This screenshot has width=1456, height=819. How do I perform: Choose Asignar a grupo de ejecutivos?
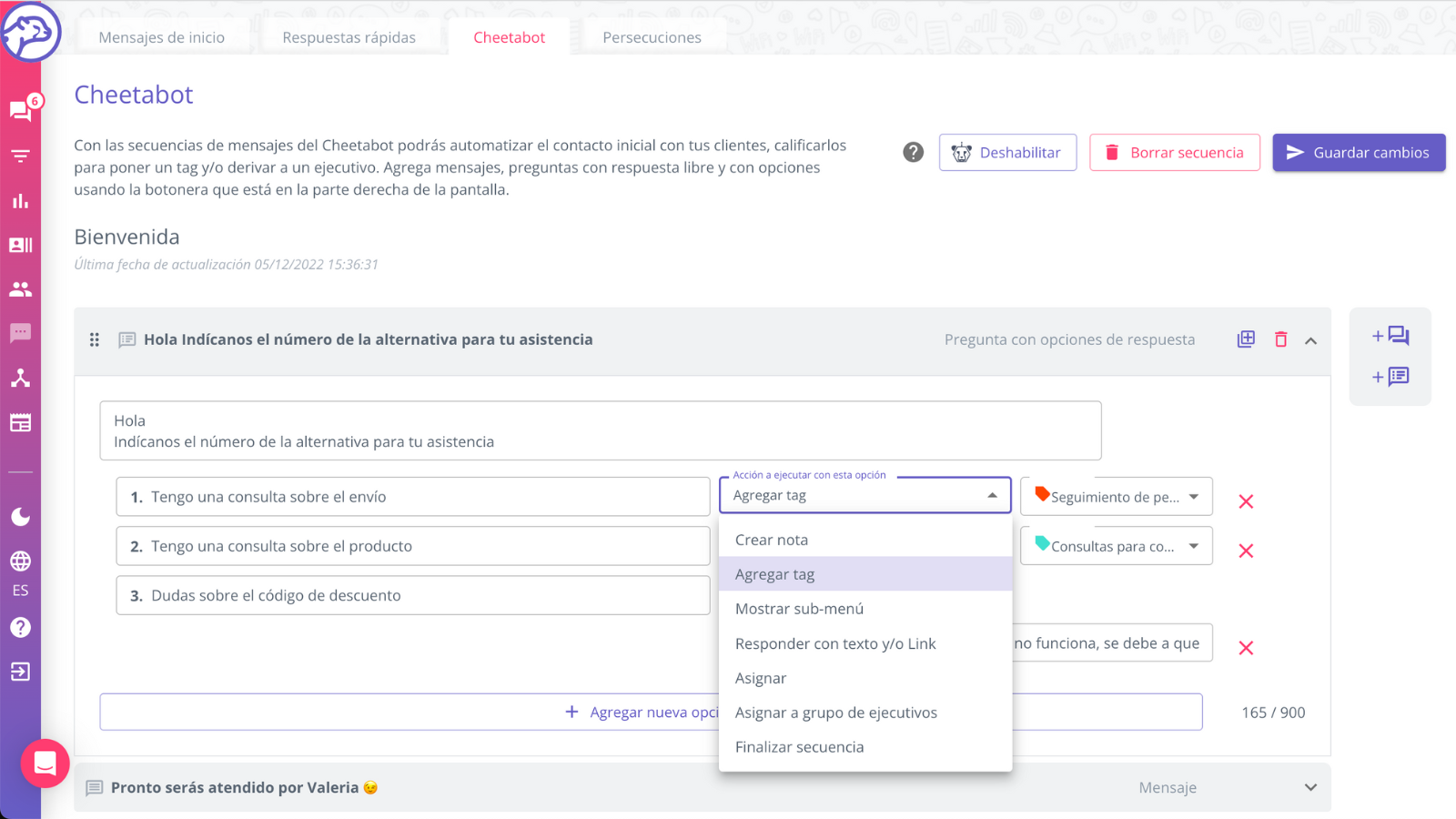pos(865,713)
